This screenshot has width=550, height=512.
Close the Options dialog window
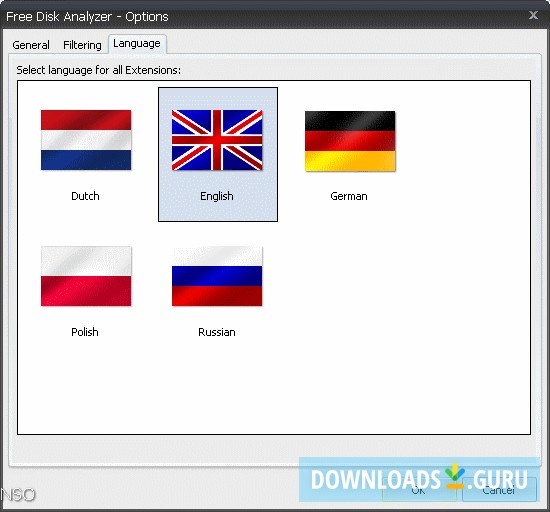coord(534,15)
